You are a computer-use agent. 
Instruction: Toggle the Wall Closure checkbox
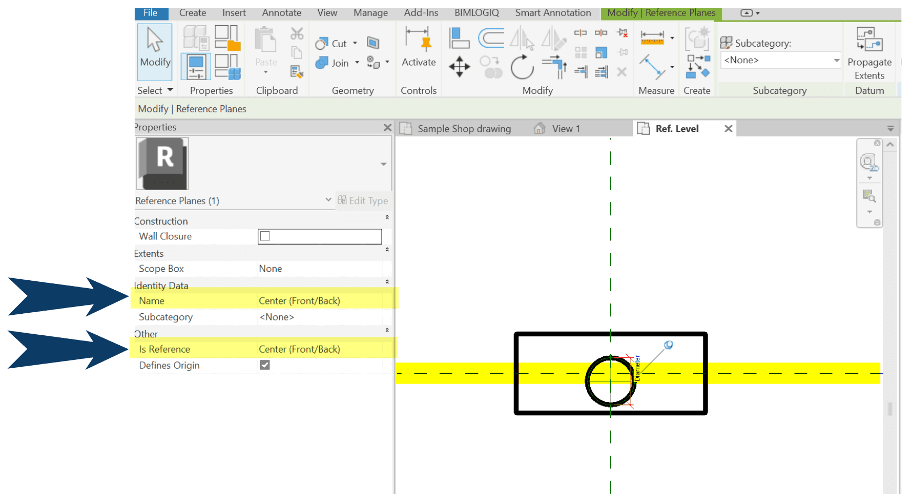coord(265,236)
